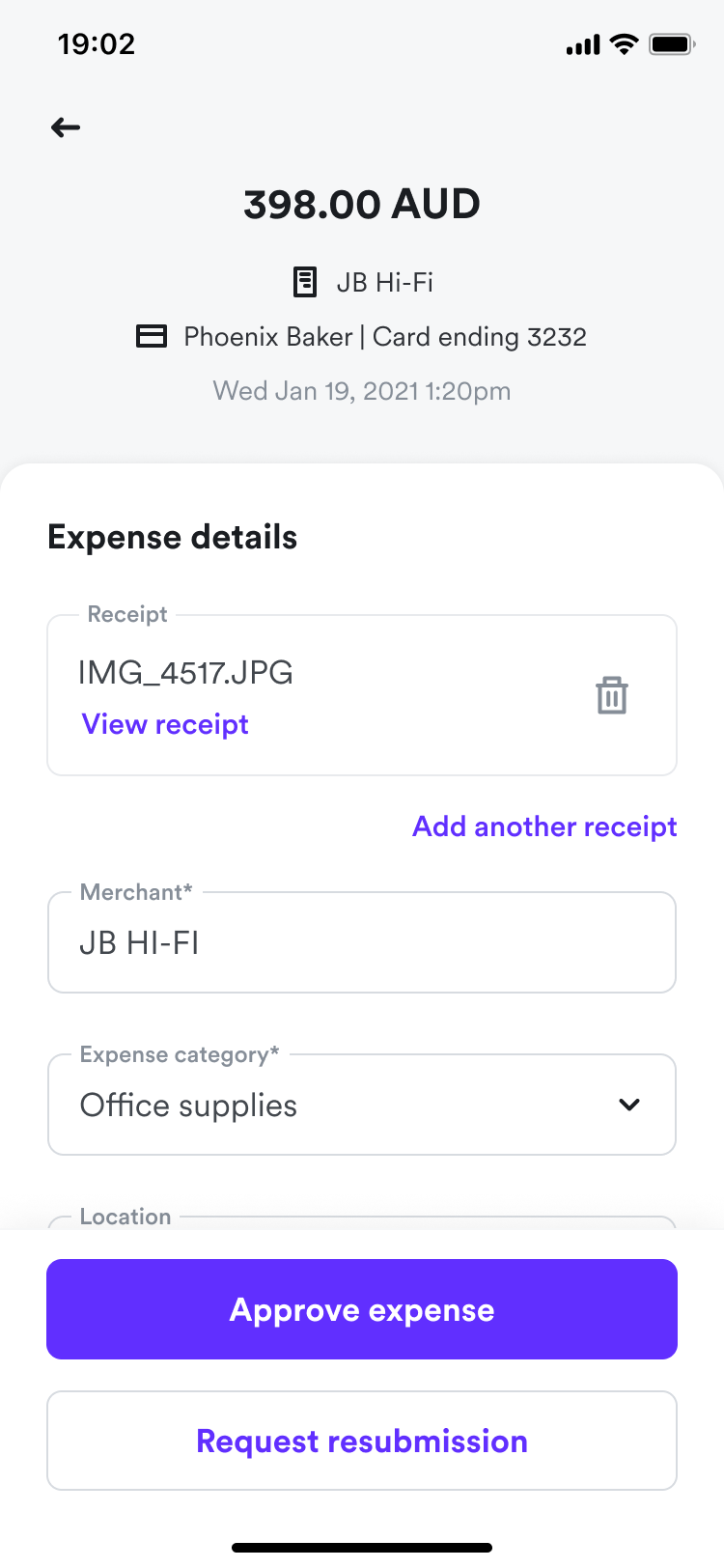Delete receipt with trash icon
This screenshot has height=1568, width=724.
click(x=612, y=695)
